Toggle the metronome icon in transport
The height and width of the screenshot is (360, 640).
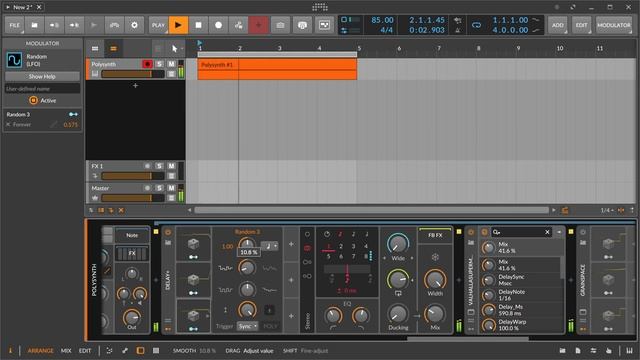coord(458,30)
